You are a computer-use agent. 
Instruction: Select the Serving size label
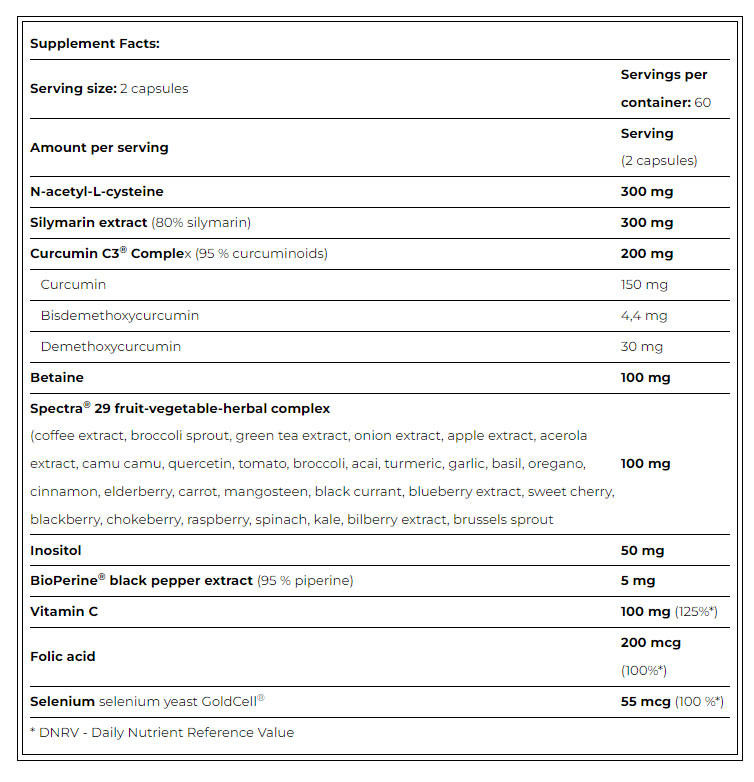pos(74,88)
